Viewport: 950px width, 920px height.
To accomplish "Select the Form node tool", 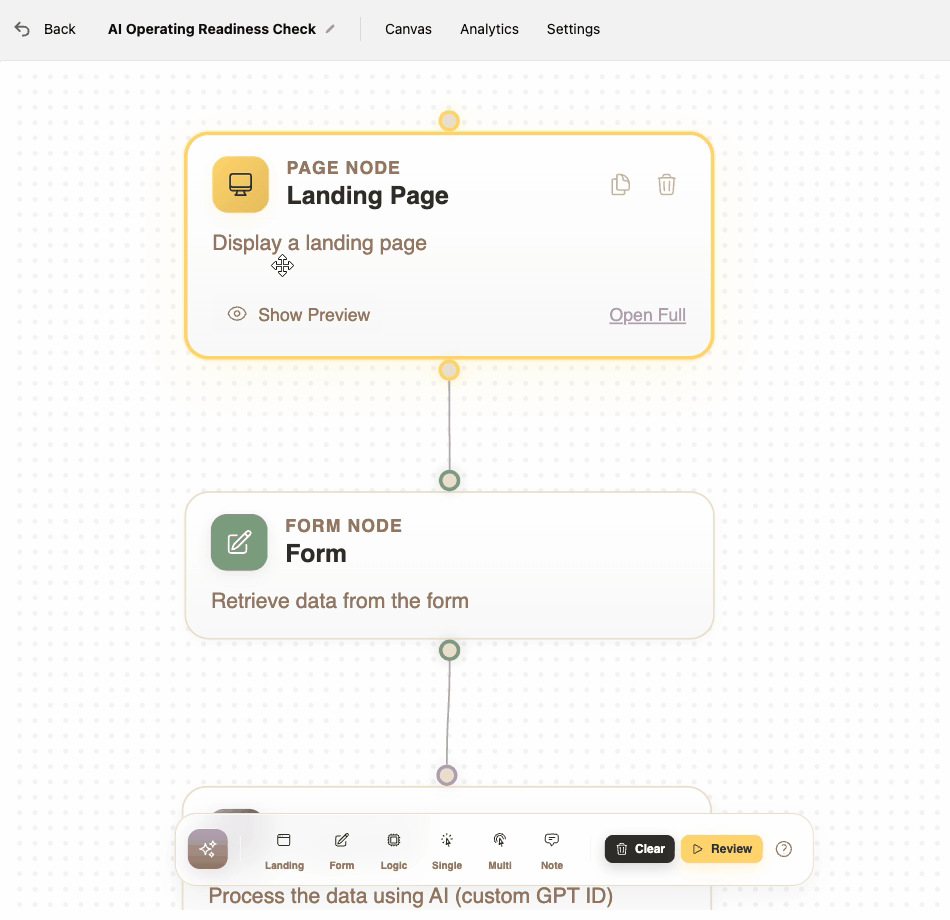I will tap(341, 849).
